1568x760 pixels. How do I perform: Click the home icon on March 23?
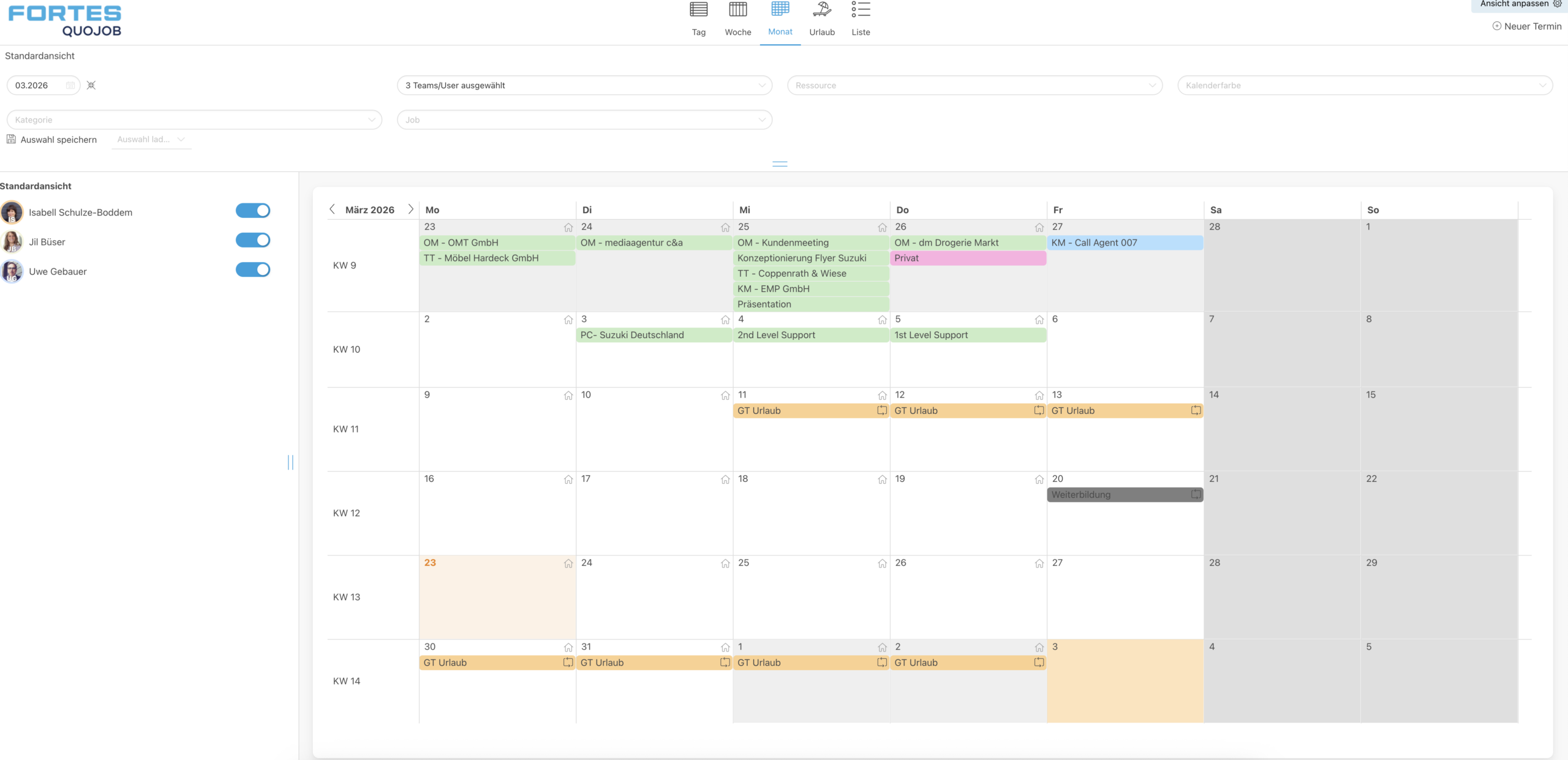click(568, 563)
